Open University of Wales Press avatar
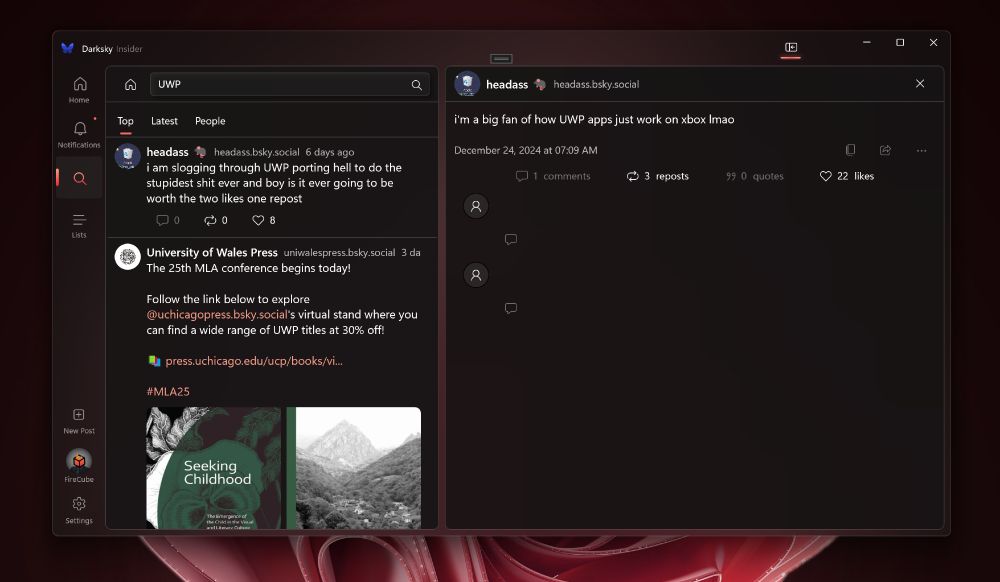 [x=128, y=257]
